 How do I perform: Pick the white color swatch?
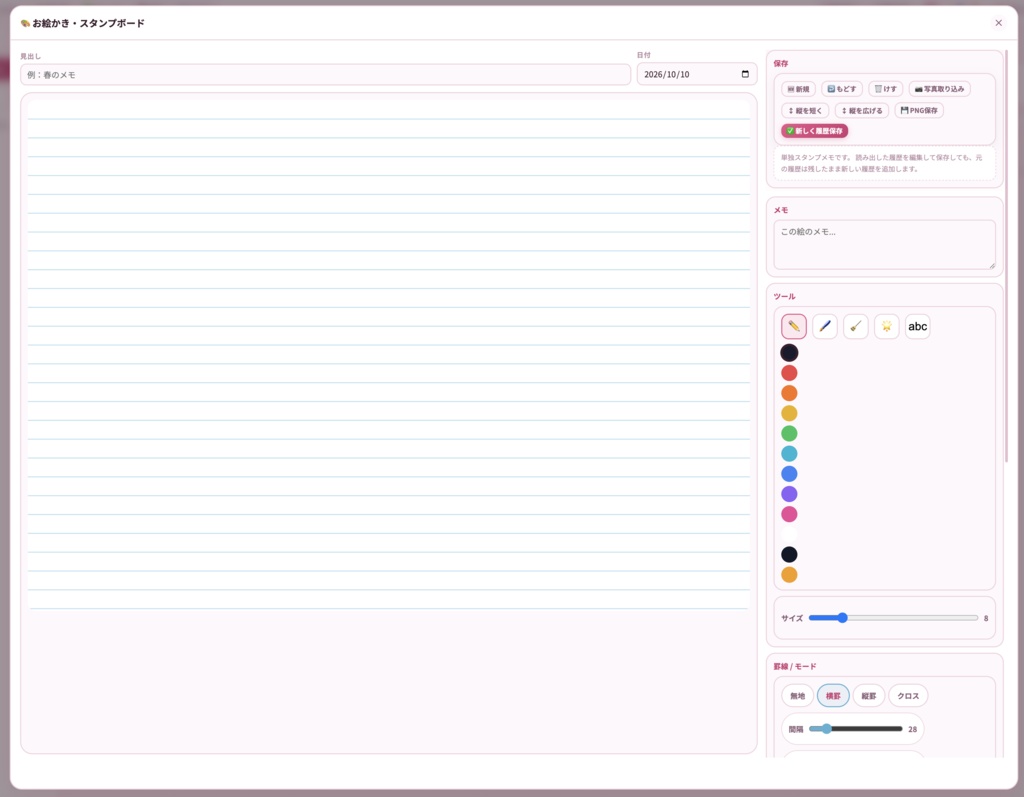coord(789,534)
